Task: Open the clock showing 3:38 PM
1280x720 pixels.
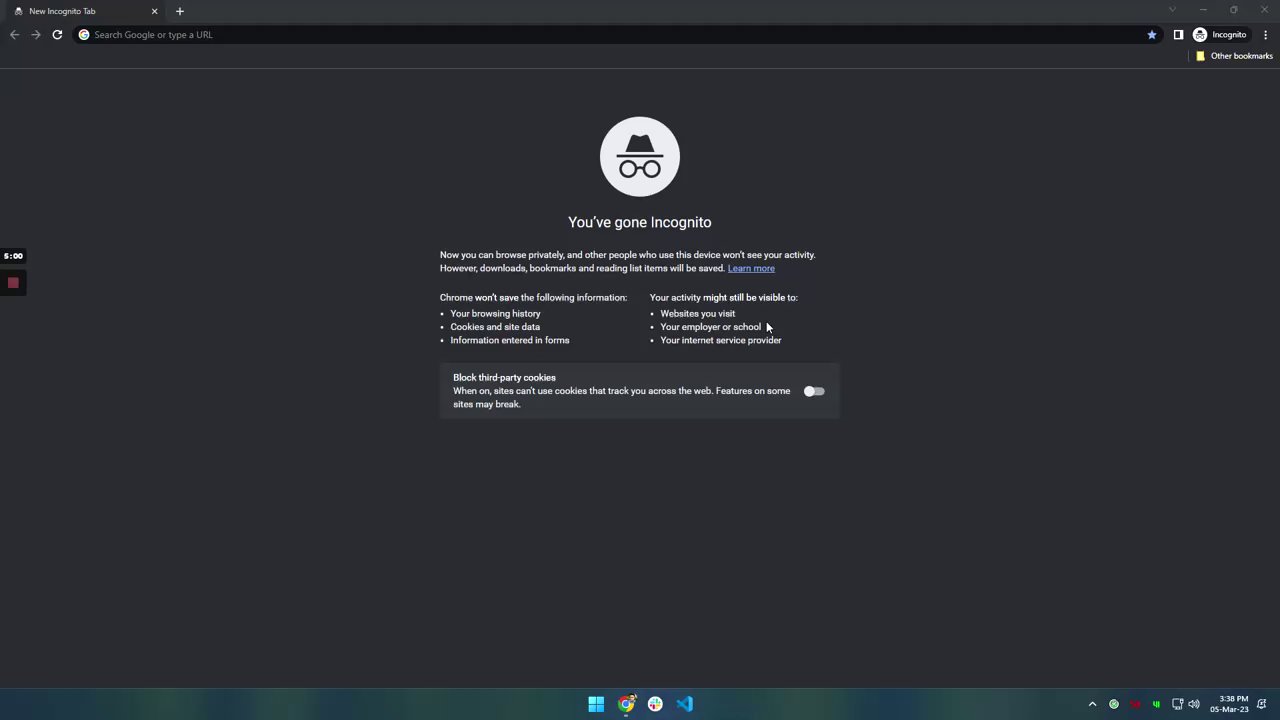Action: 1229,704
